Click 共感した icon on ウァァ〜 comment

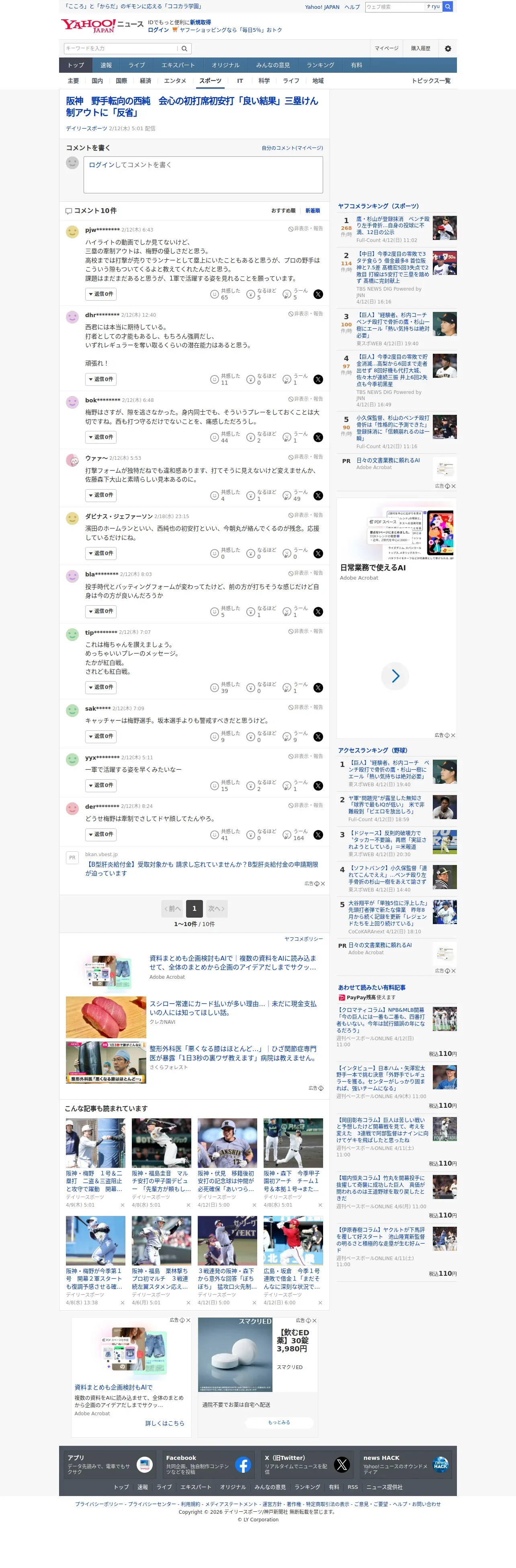[x=214, y=496]
